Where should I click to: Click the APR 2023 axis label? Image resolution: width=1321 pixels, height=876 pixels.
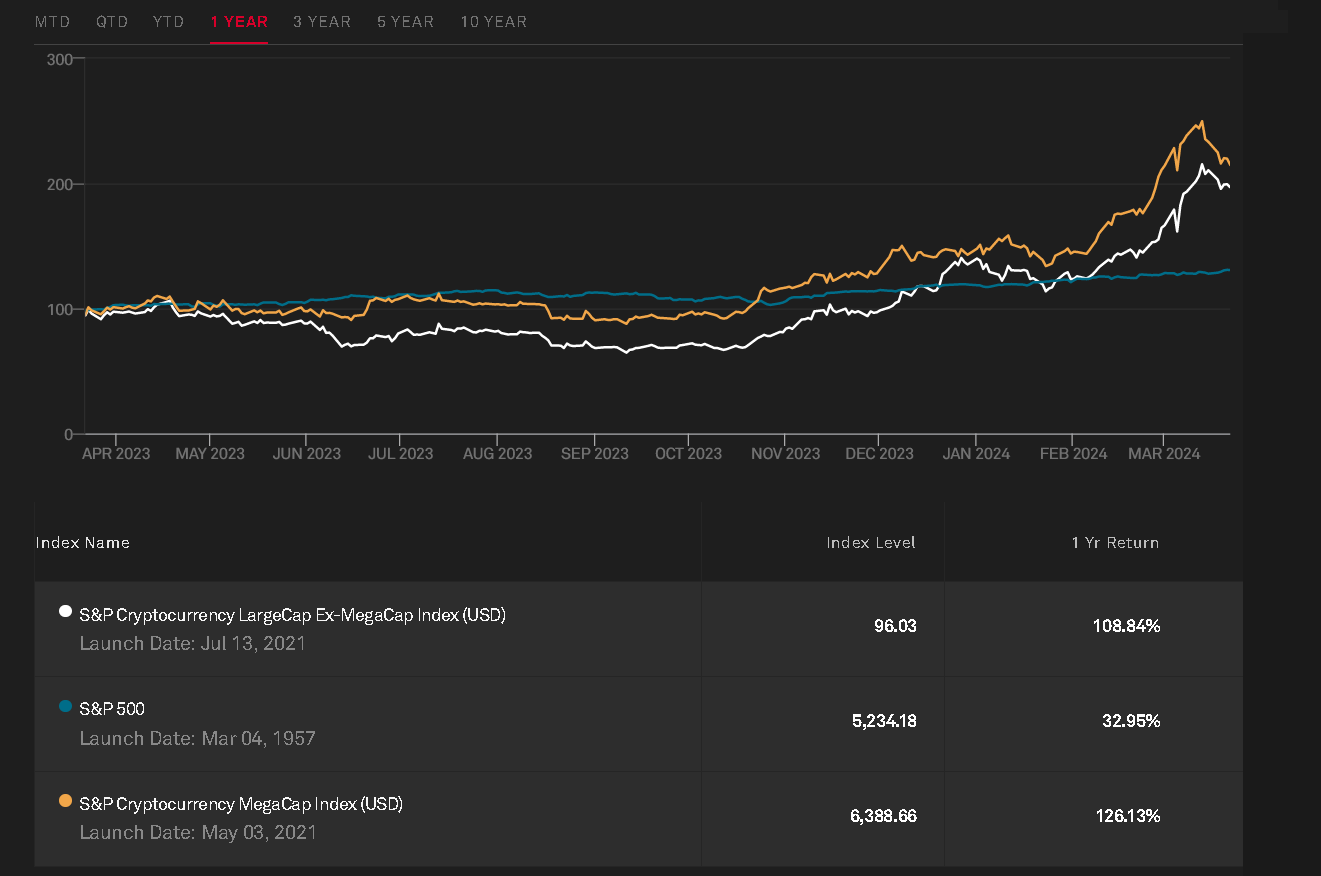(x=116, y=454)
